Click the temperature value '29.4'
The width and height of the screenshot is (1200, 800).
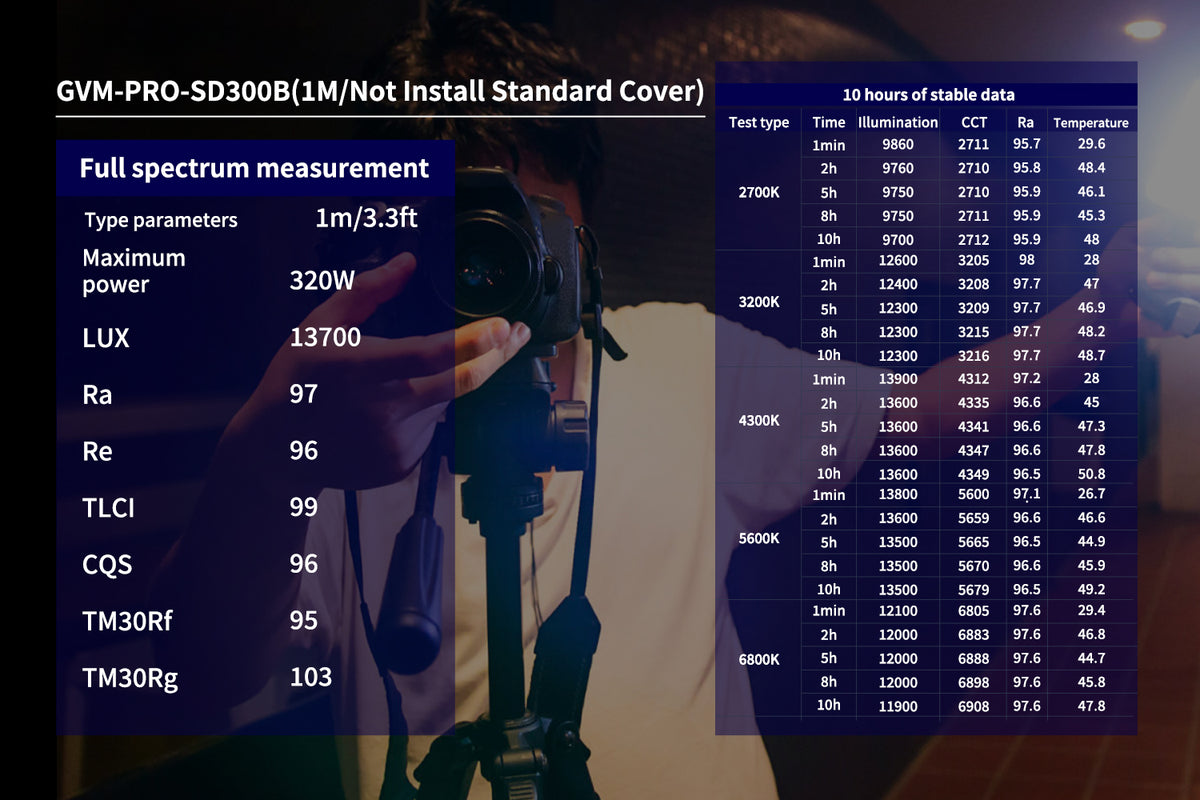click(1091, 610)
